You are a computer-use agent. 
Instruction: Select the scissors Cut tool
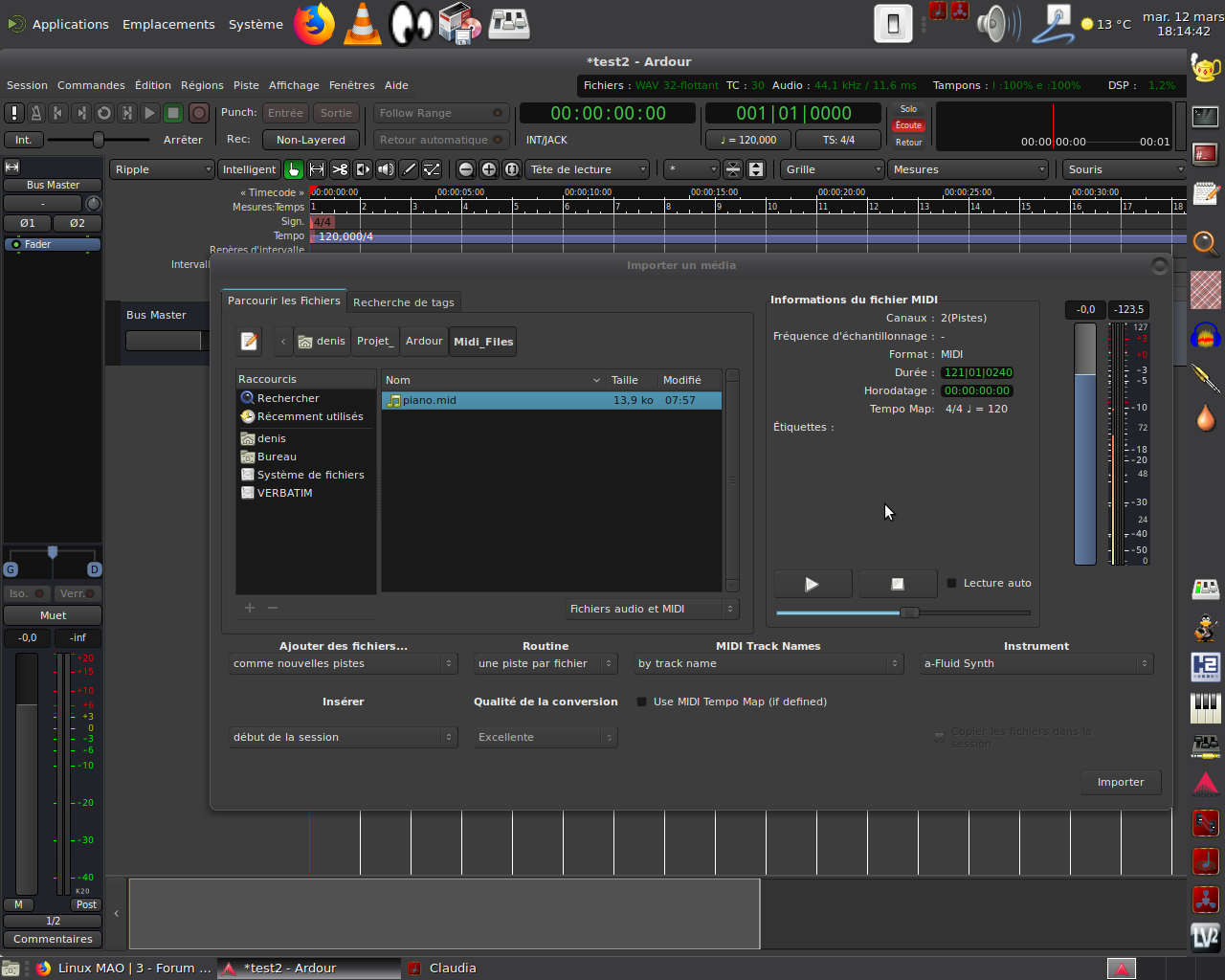point(340,169)
